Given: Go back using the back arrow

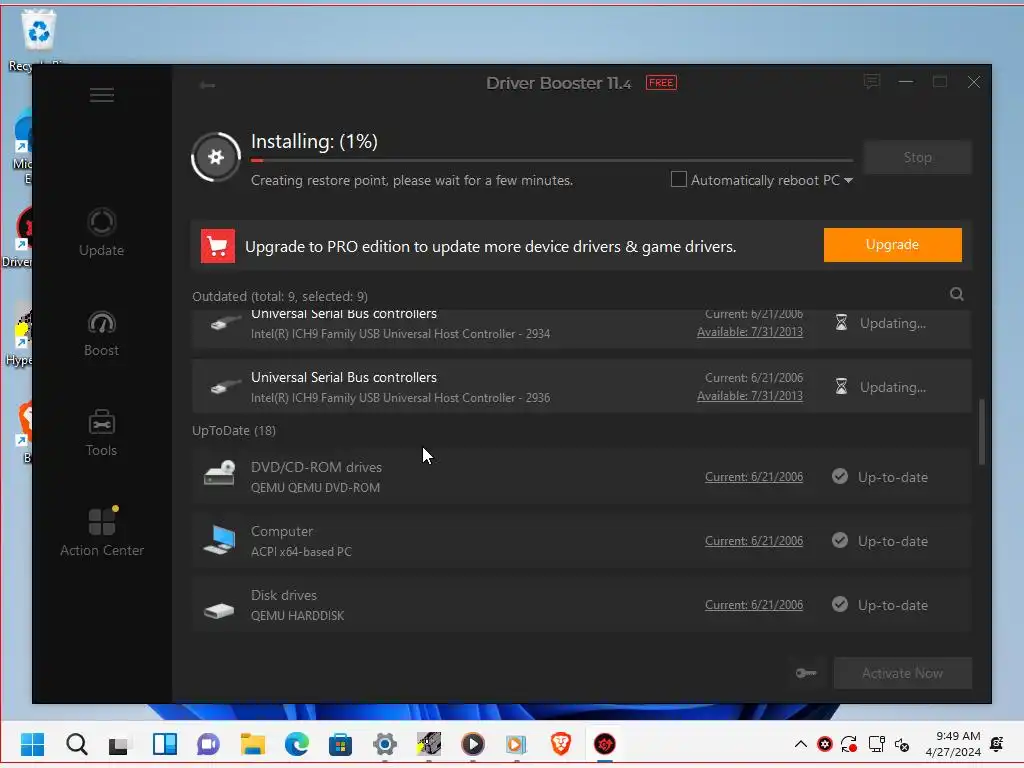Looking at the screenshot, I should point(208,85).
